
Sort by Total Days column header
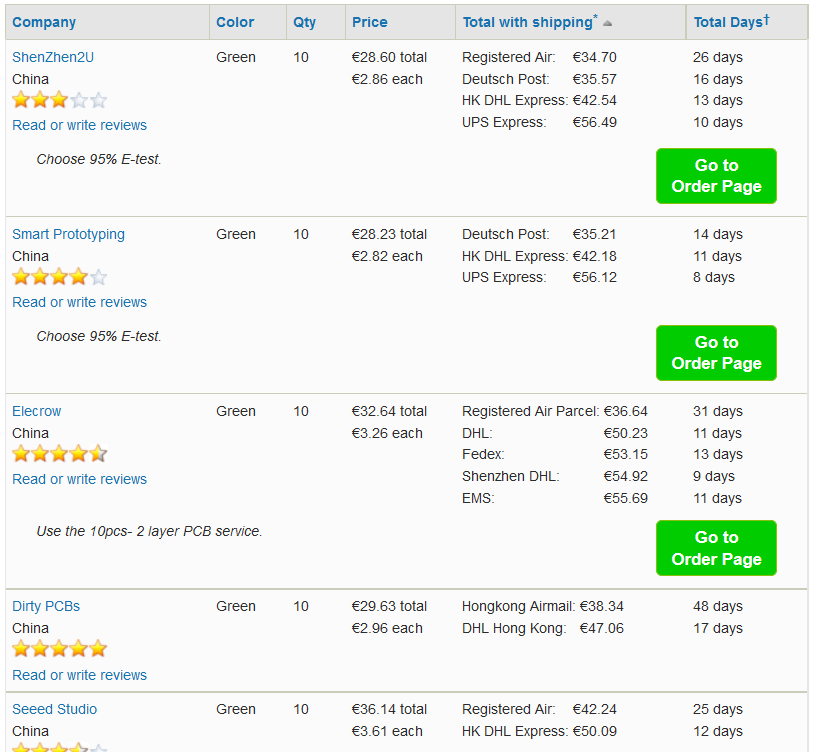[731, 22]
